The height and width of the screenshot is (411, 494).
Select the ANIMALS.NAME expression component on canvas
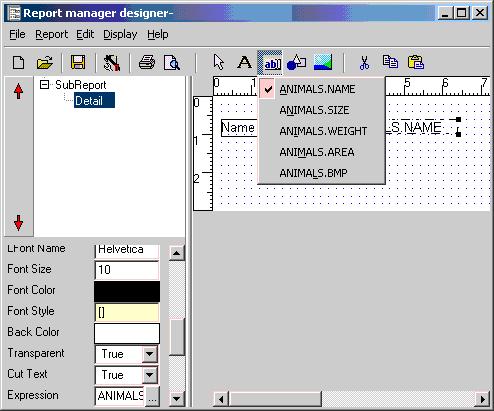pos(422,127)
